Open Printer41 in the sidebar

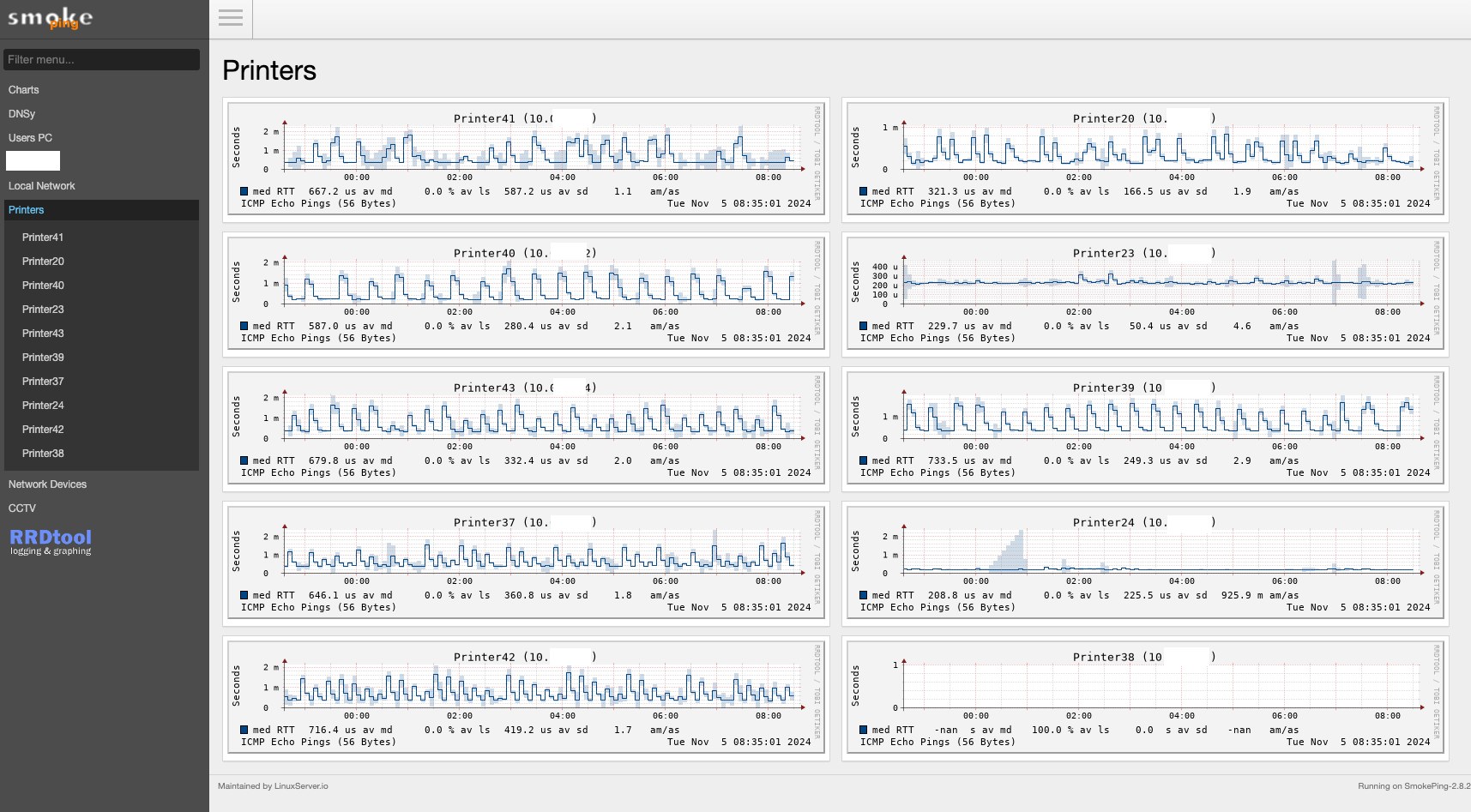tap(43, 238)
